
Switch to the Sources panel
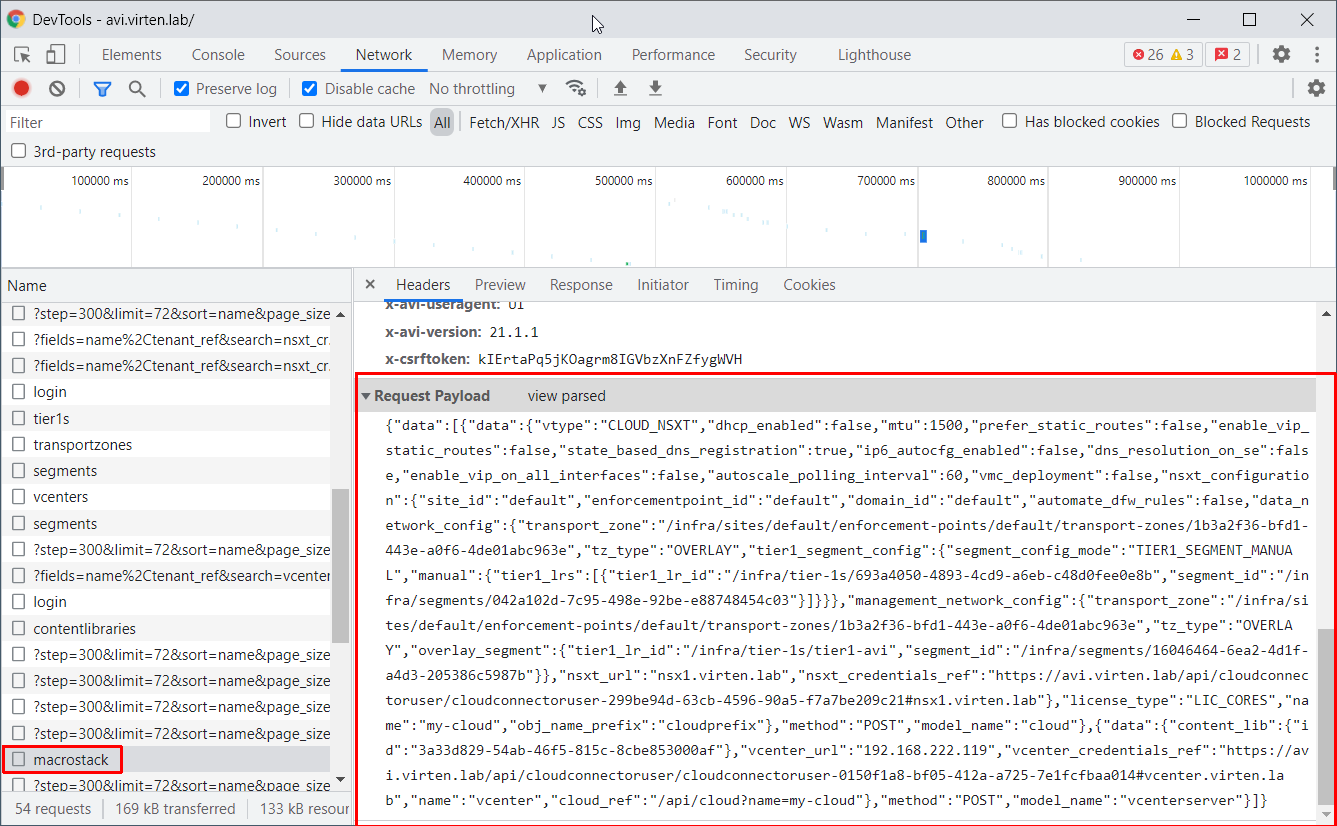click(x=300, y=55)
